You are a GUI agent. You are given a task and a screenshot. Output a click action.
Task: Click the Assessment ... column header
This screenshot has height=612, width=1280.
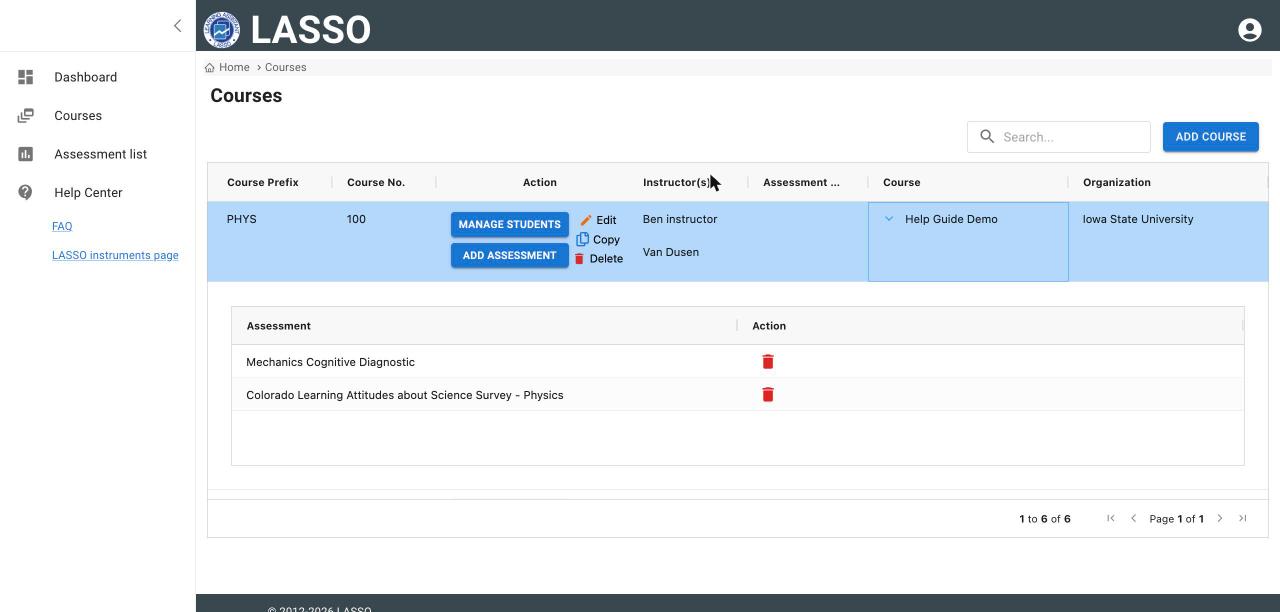pyautogui.click(x=802, y=183)
